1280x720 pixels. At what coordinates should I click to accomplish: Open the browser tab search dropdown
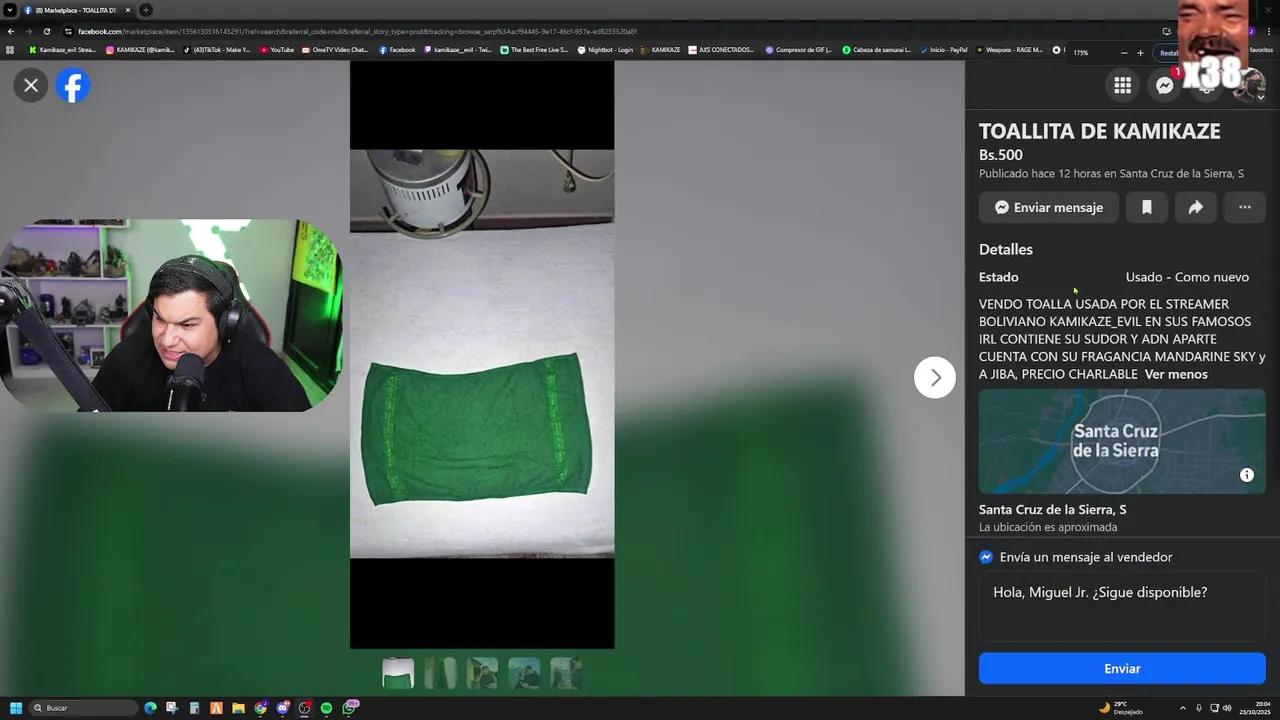tap(10, 10)
